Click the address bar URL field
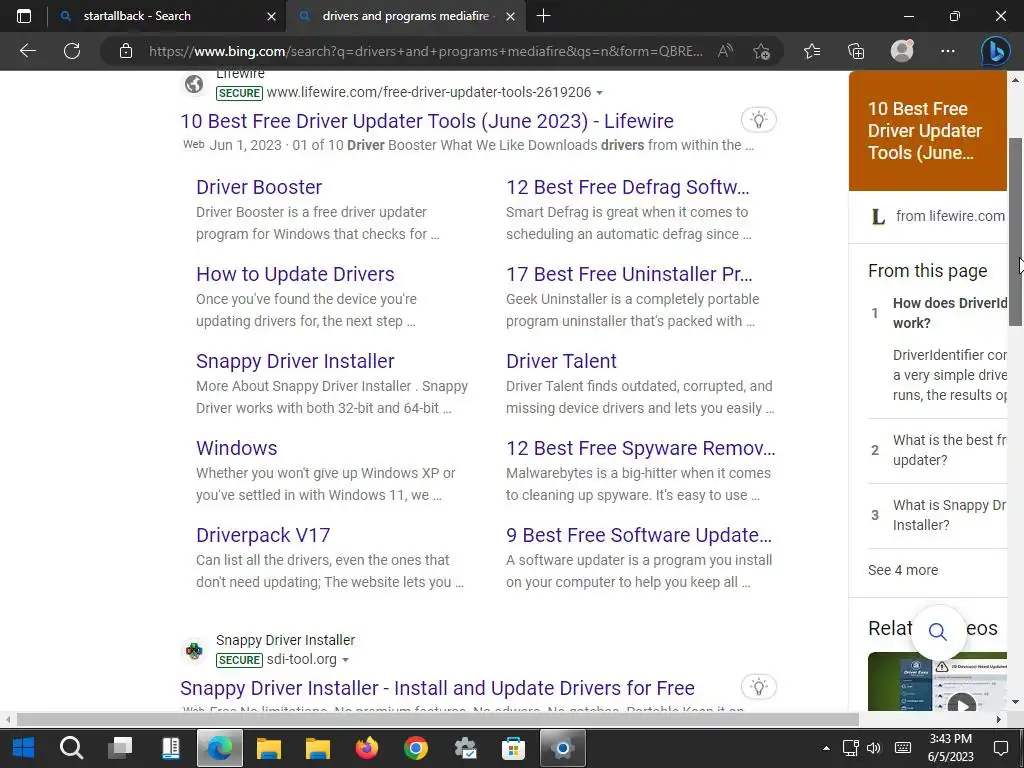The width and height of the screenshot is (1024, 768). click(x=426, y=51)
